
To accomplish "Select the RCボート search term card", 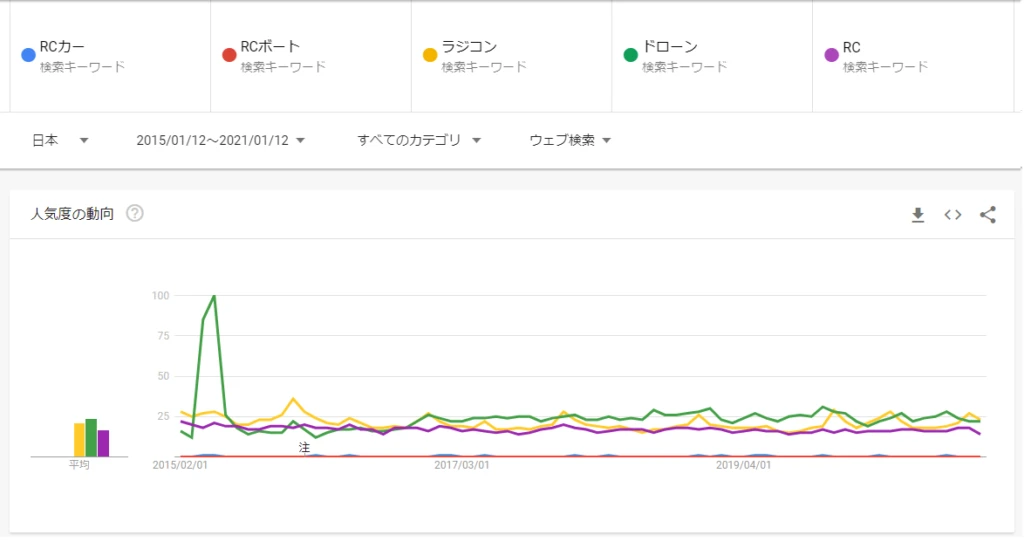I will click(311, 56).
